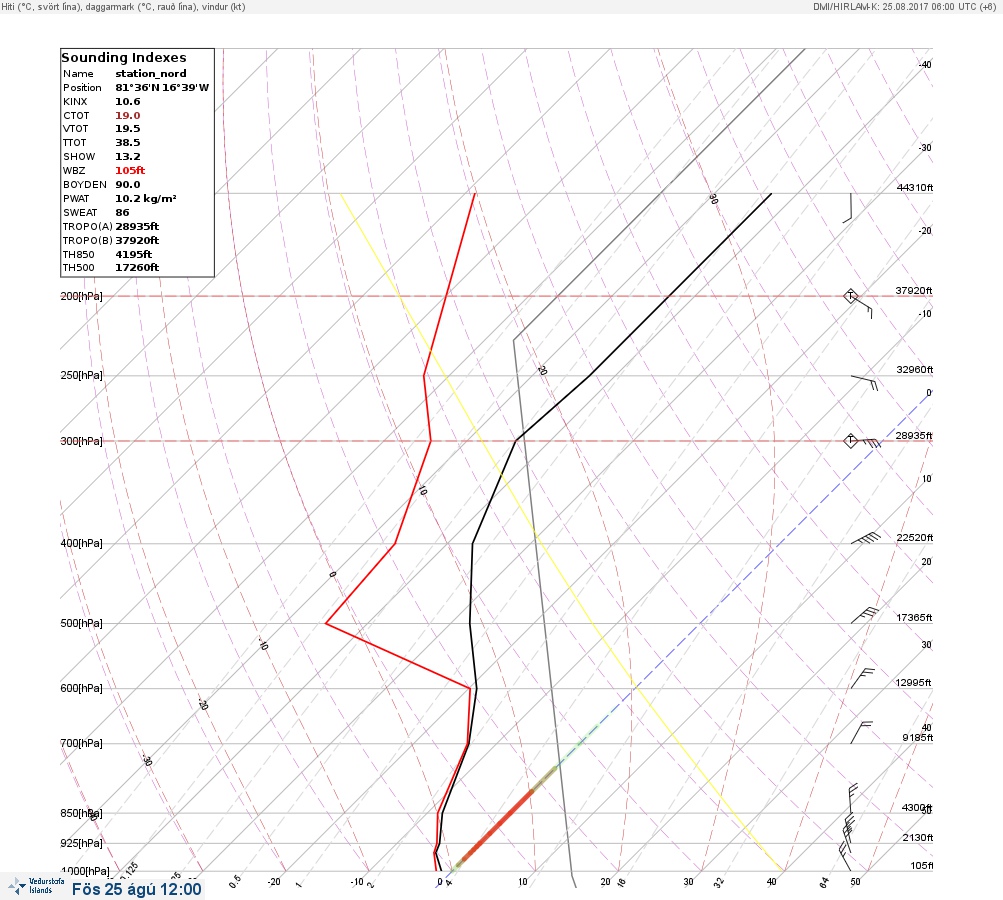Click the 44310ft height label
Image resolution: width=1003 pixels, height=900 pixels.
pyautogui.click(x=915, y=187)
